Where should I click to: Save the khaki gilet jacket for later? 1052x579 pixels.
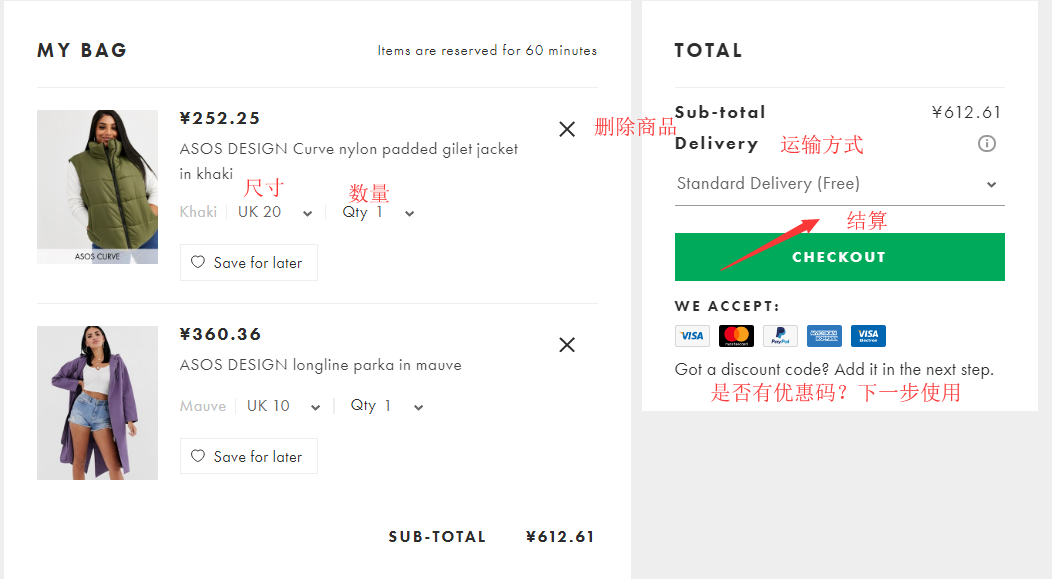248,263
